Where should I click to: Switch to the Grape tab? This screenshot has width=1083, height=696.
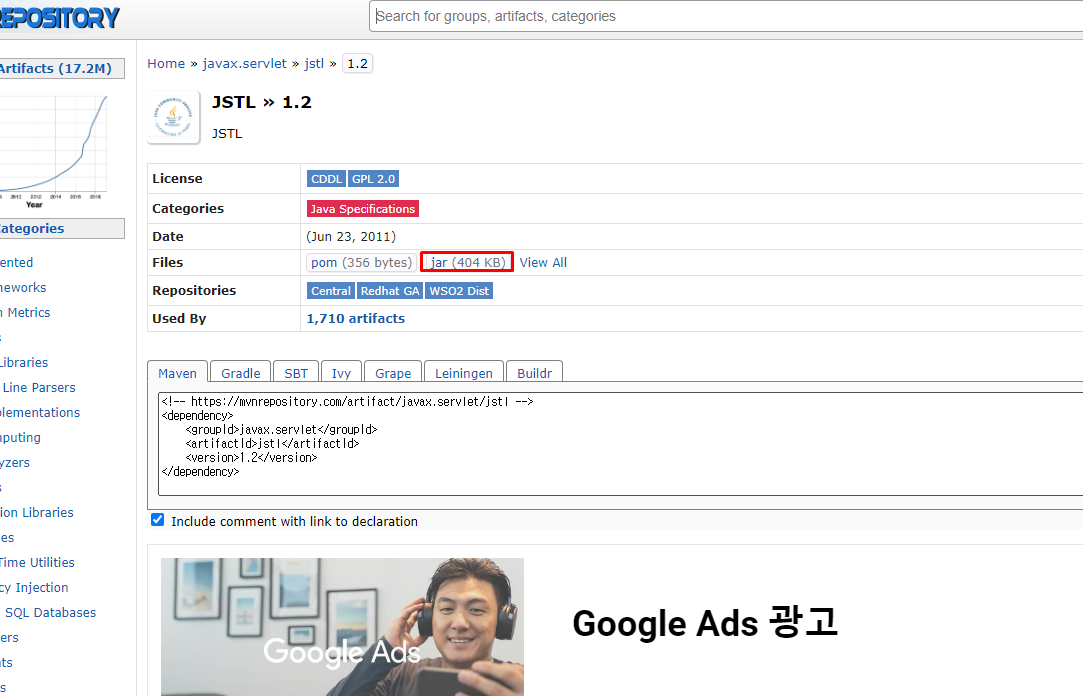[393, 372]
